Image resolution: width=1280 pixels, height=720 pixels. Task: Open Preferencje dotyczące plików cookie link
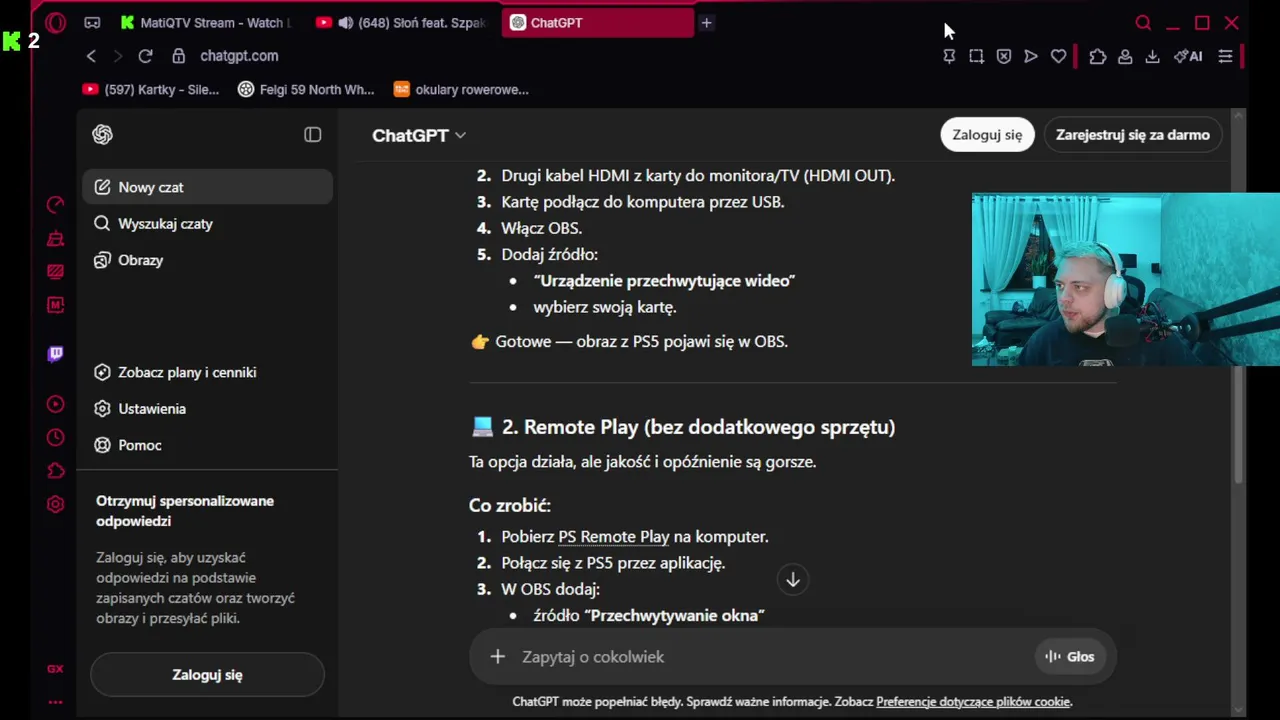(x=973, y=702)
